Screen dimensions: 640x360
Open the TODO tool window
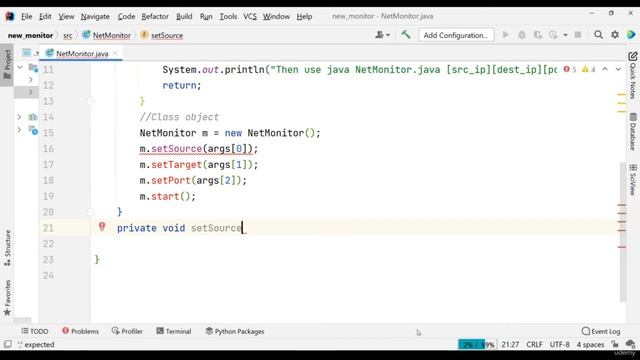35,331
